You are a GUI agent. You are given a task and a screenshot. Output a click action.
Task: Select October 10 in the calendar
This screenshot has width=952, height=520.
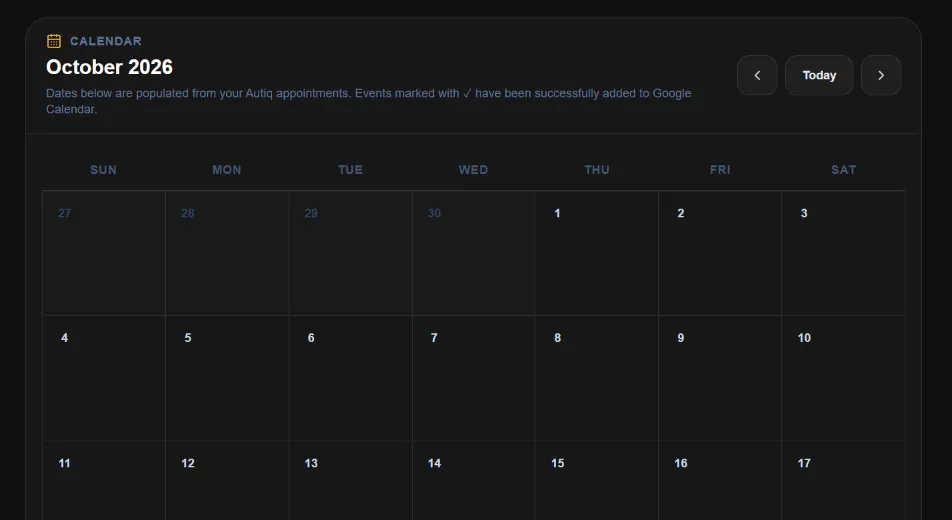click(843, 378)
